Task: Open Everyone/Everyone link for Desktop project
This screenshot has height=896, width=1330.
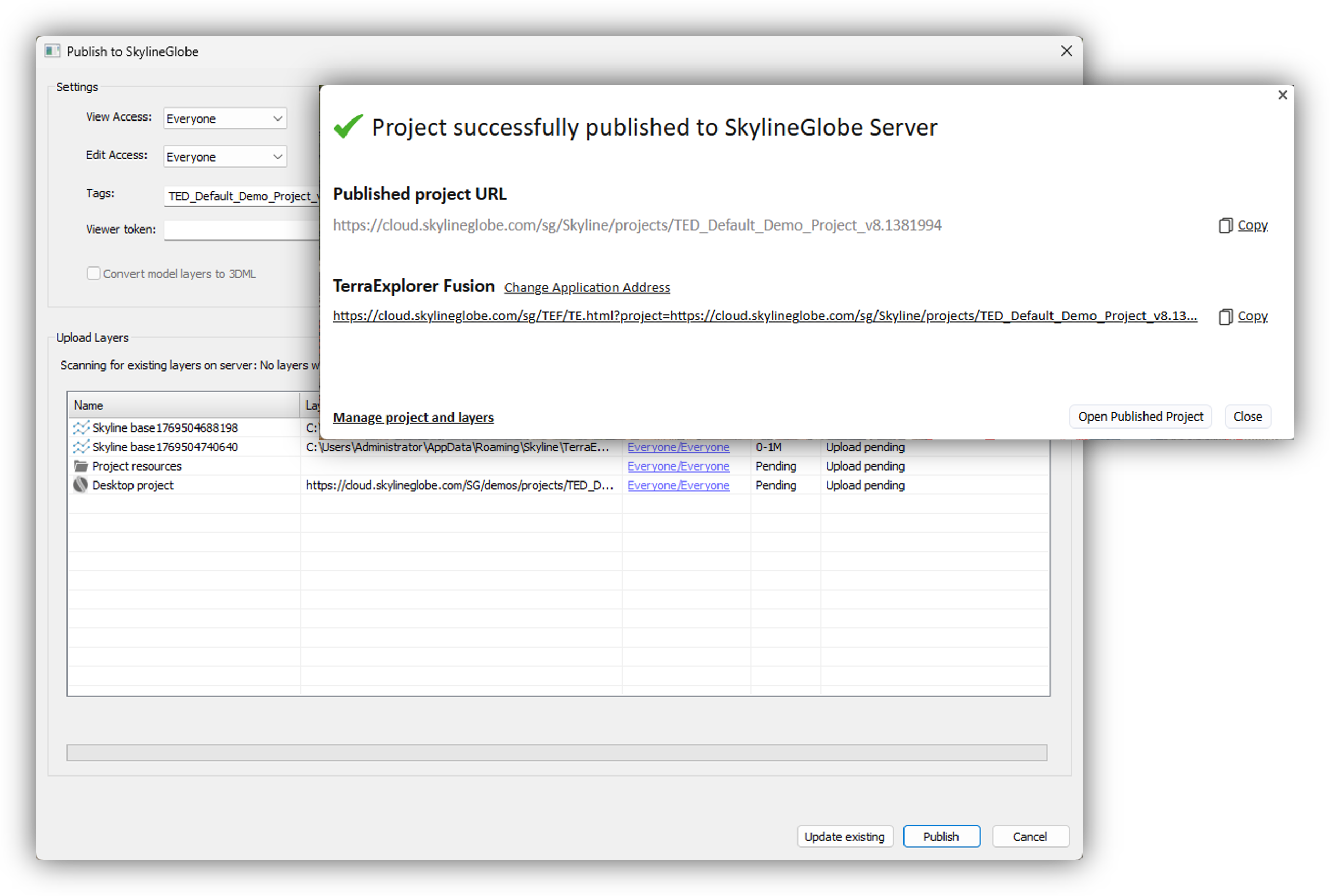Action: click(678, 485)
